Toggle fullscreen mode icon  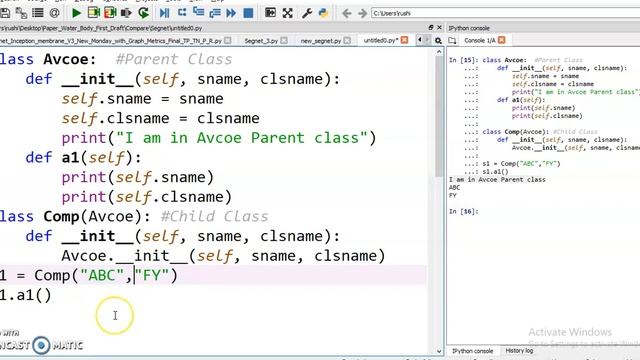tap(288, 13)
